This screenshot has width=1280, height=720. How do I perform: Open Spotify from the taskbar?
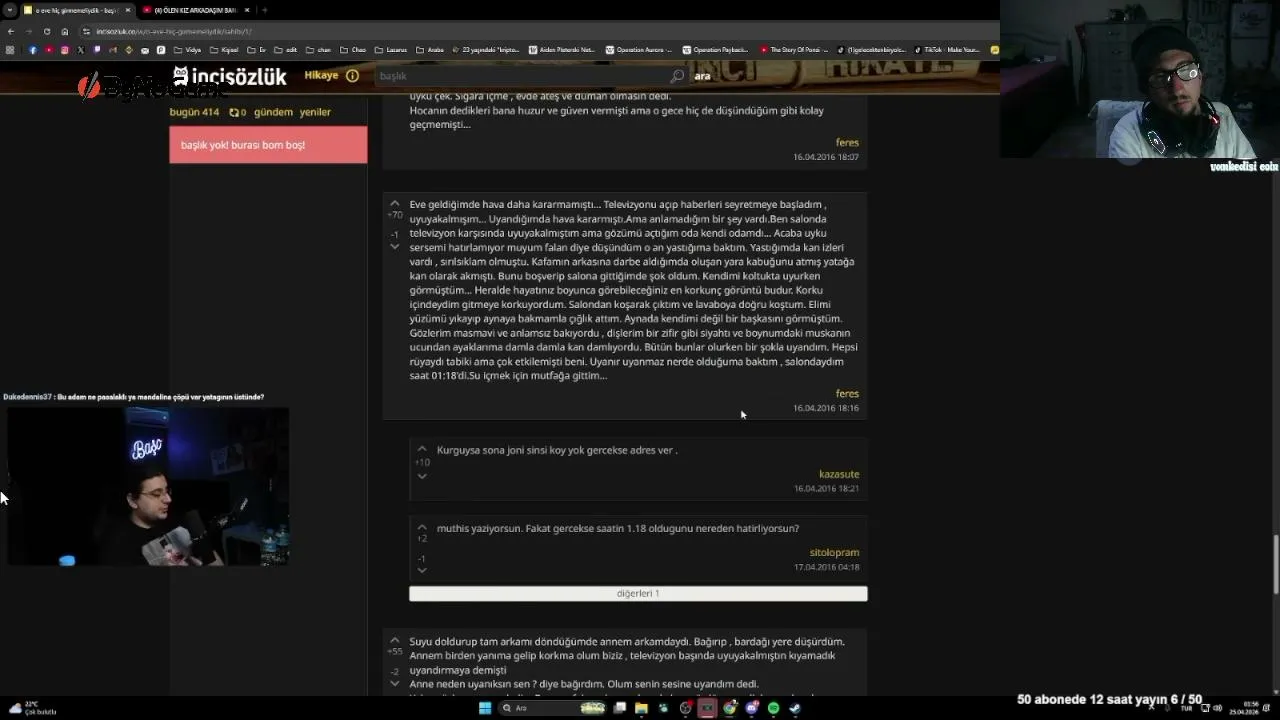773,708
